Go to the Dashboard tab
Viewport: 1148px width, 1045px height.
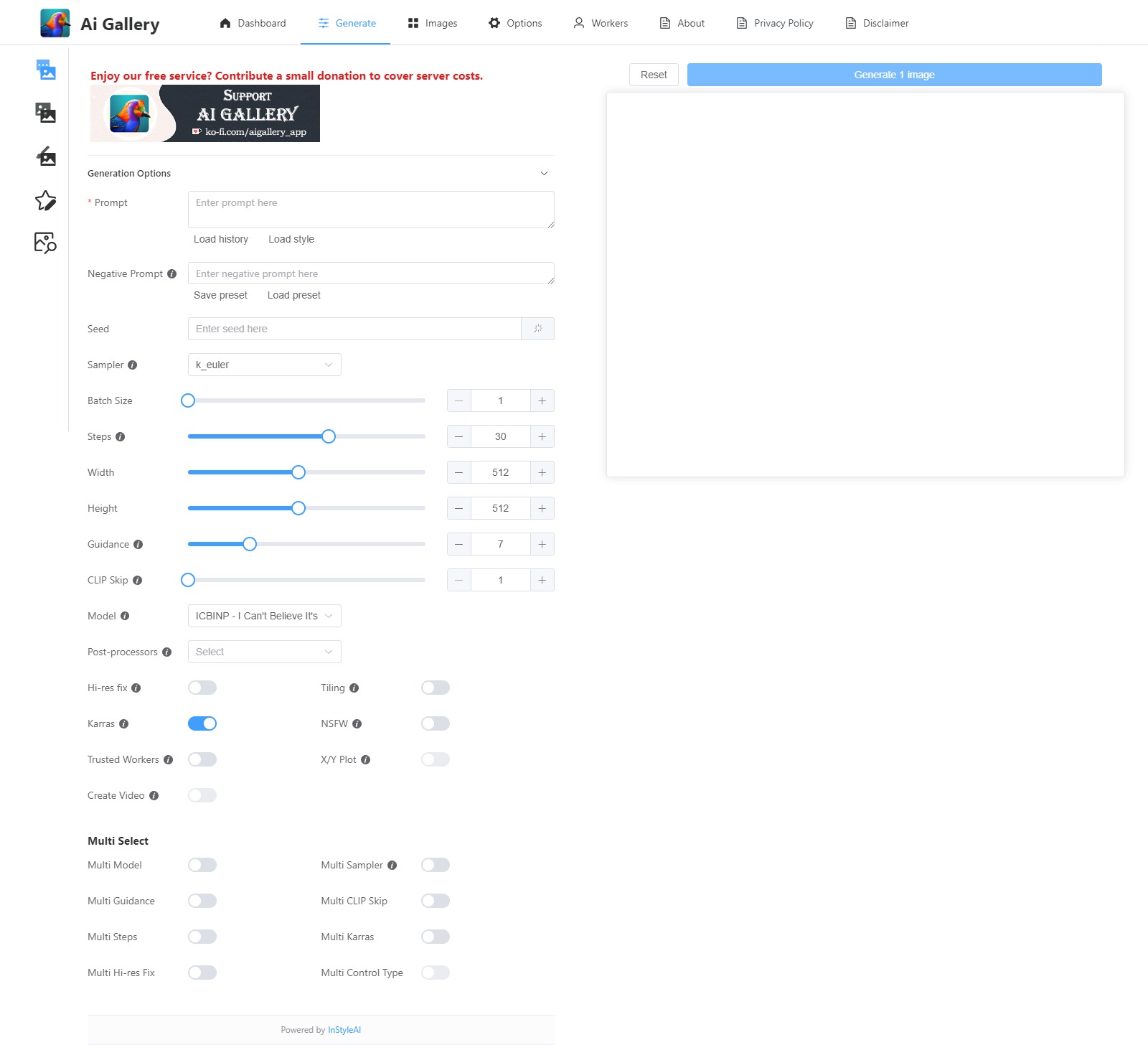click(x=253, y=23)
